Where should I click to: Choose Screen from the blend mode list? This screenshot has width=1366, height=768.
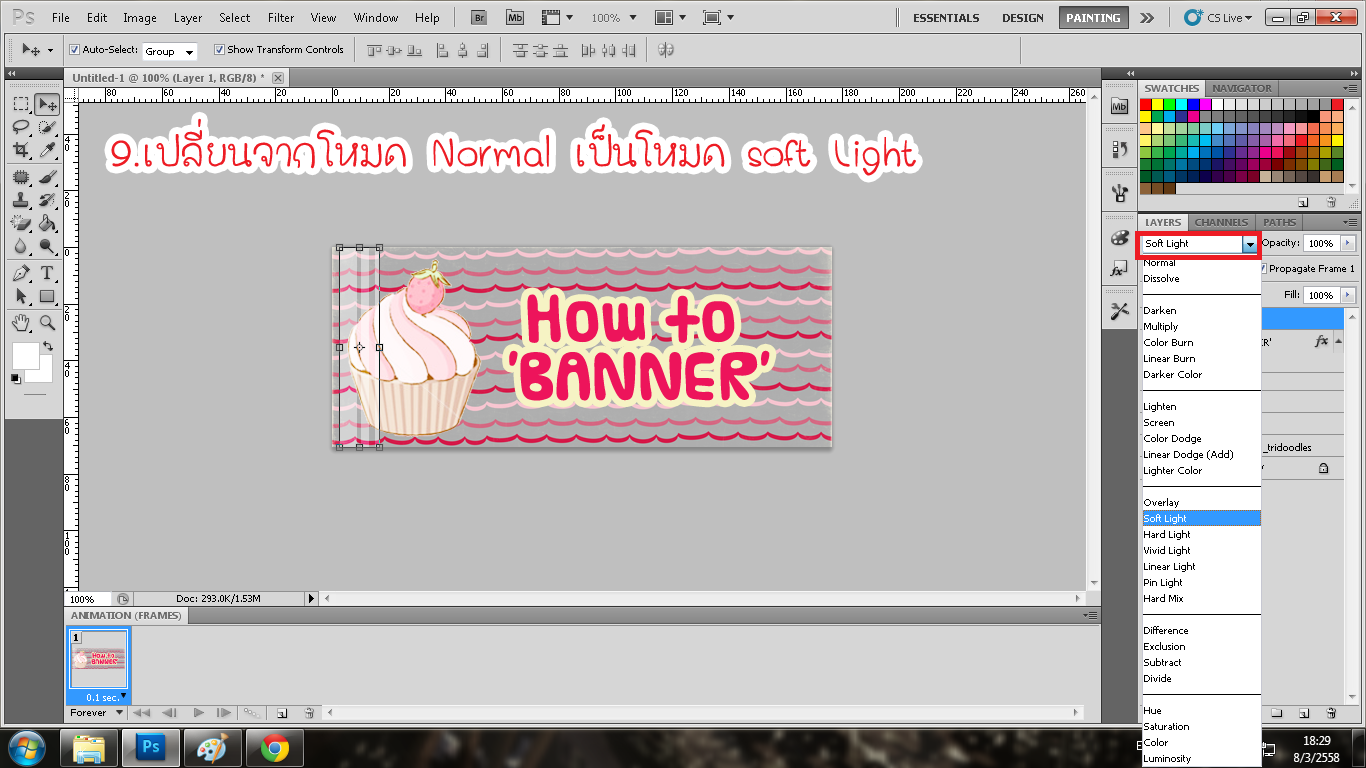point(1201,423)
